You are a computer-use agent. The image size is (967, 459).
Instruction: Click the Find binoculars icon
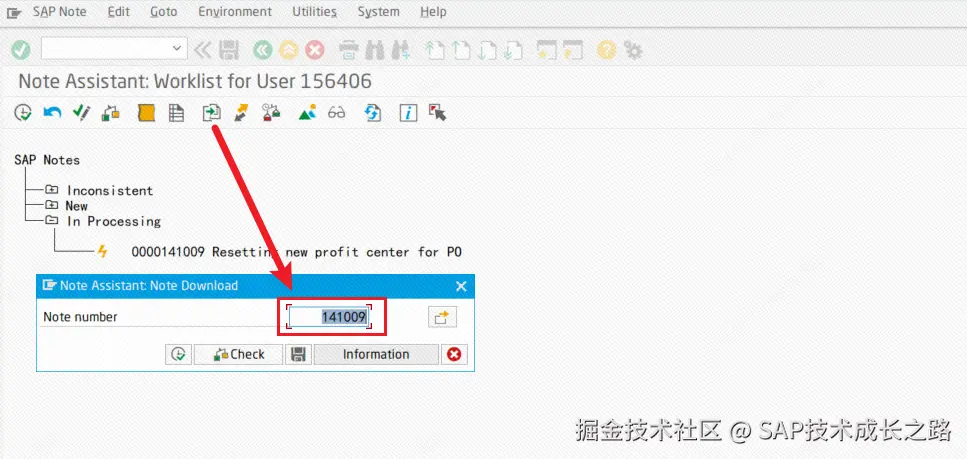374,50
